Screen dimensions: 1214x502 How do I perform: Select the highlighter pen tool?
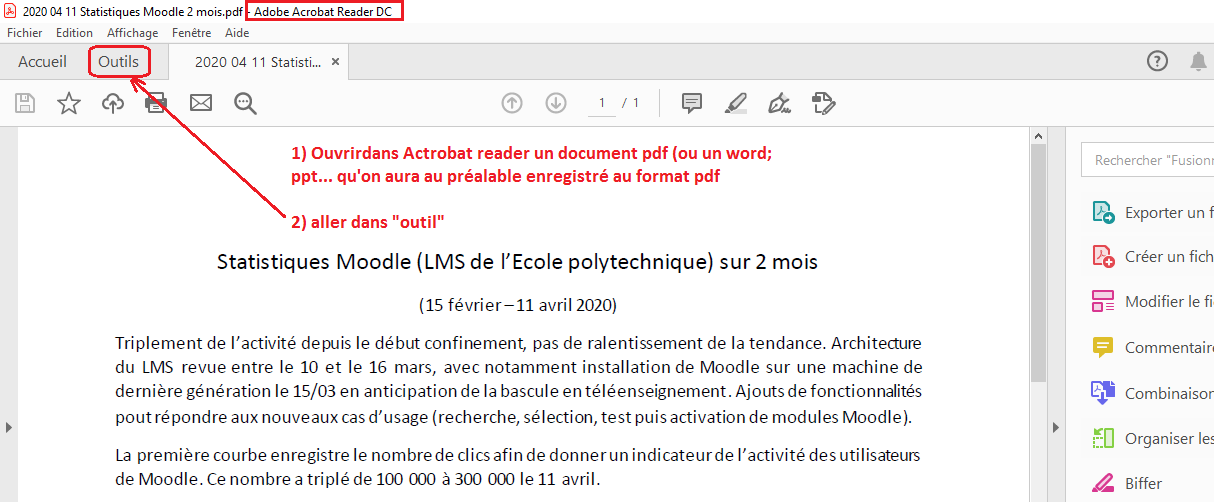(x=735, y=103)
